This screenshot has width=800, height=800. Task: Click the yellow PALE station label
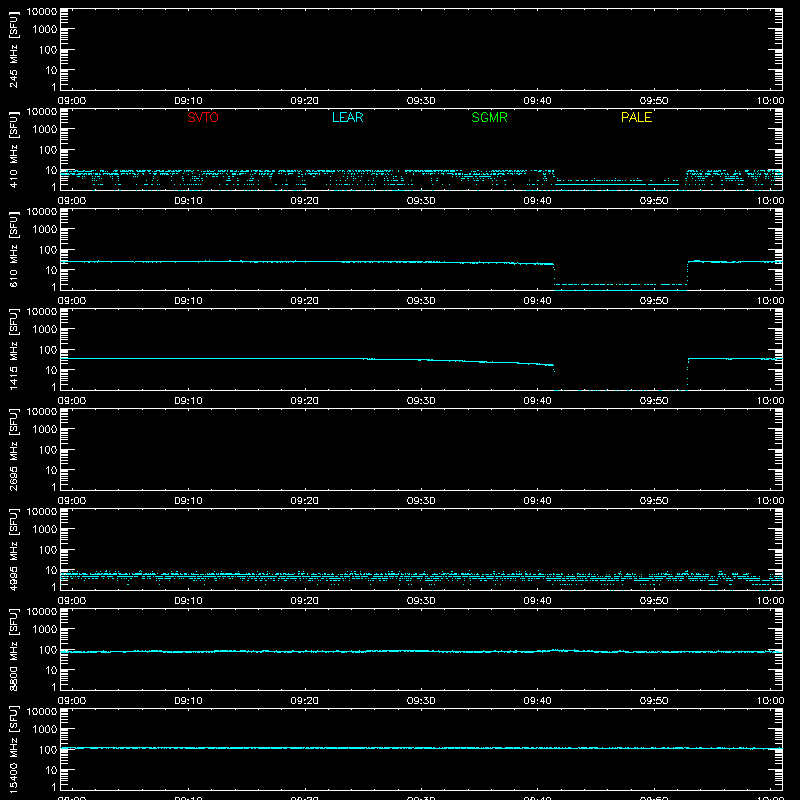(636, 117)
